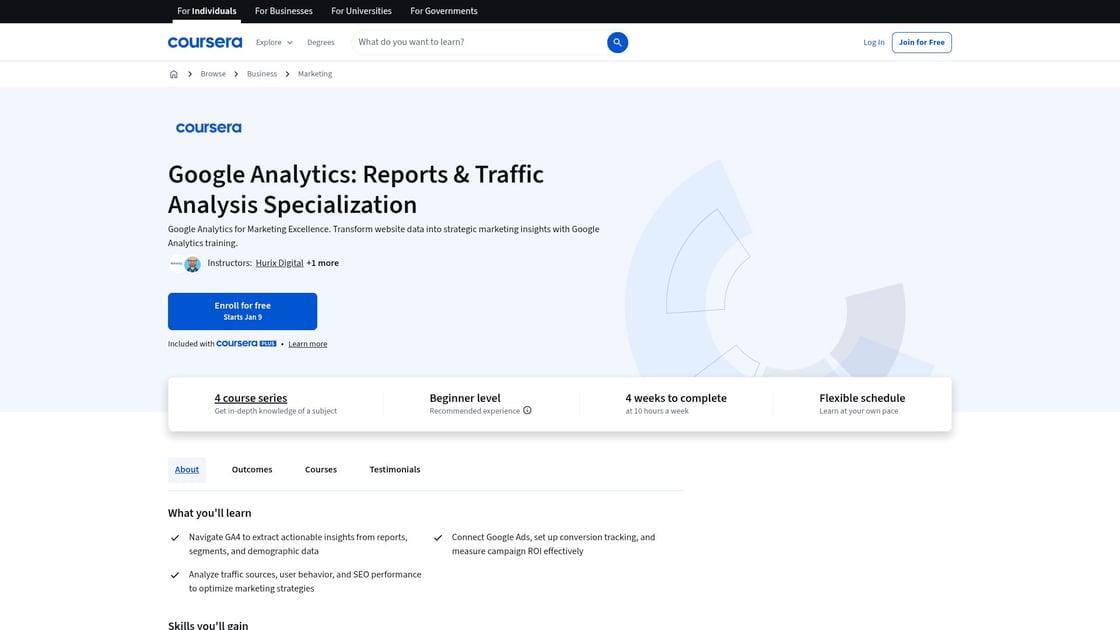The width and height of the screenshot is (1120, 630).
Task: Open the Testimonials tab
Action: (395, 470)
